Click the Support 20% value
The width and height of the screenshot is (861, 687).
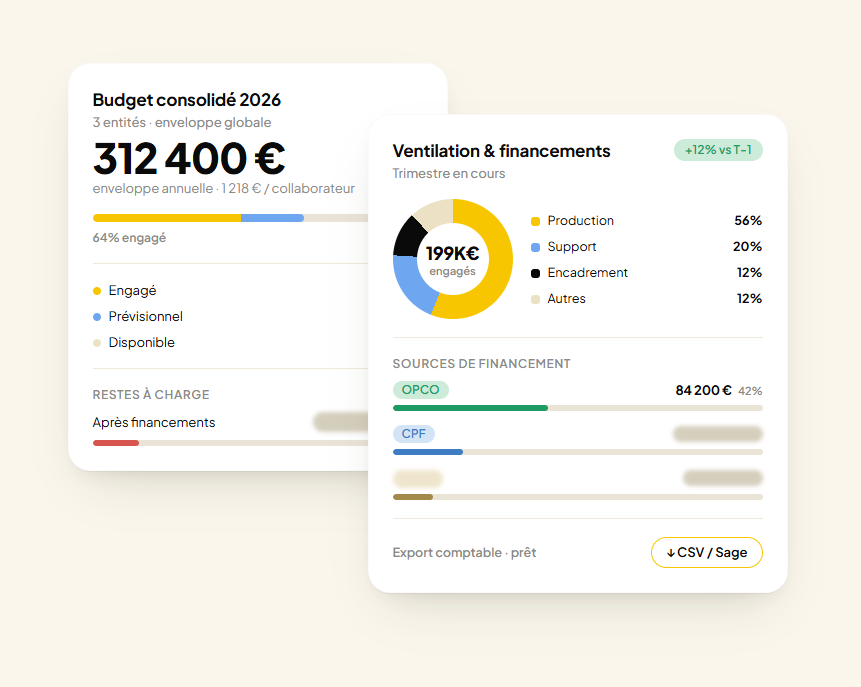(x=747, y=247)
